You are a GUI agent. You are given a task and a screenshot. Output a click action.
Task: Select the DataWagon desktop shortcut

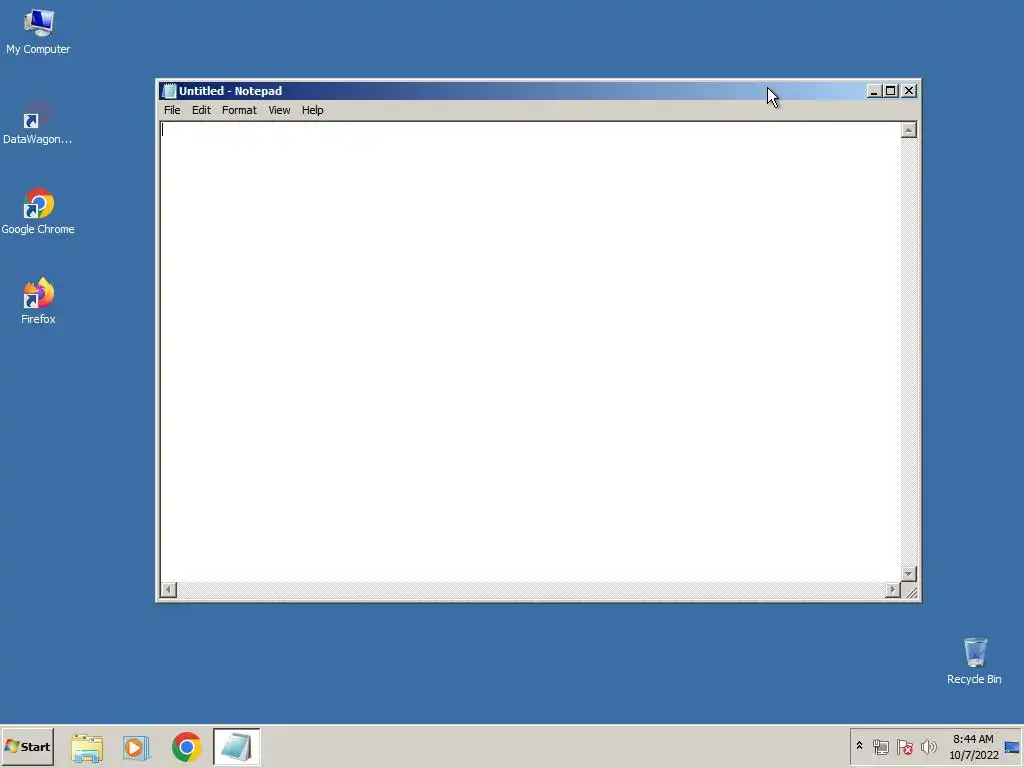pyautogui.click(x=38, y=122)
